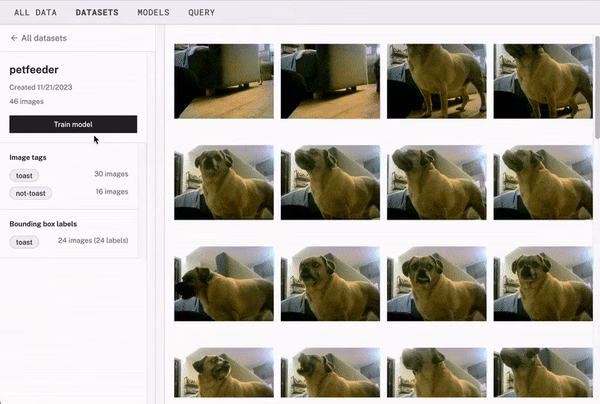Select the not-toast image tag
This screenshot has width=600, height=404.
[x=31, y=193]
